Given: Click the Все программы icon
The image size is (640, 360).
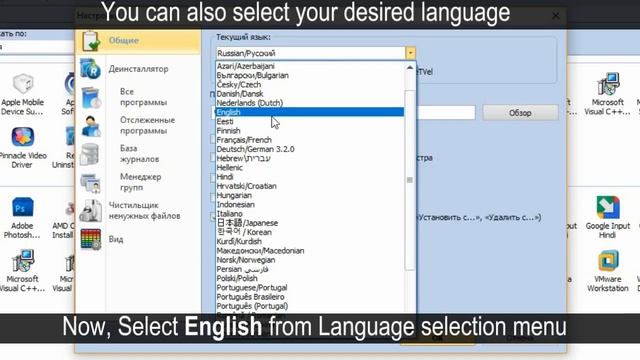Looking at the screenshot, I should [91, 98].
